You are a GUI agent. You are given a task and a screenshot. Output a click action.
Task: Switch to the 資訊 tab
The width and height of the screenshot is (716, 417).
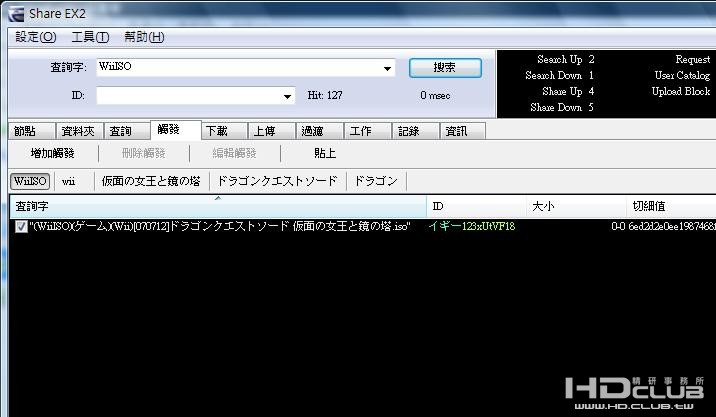(463, 131)
